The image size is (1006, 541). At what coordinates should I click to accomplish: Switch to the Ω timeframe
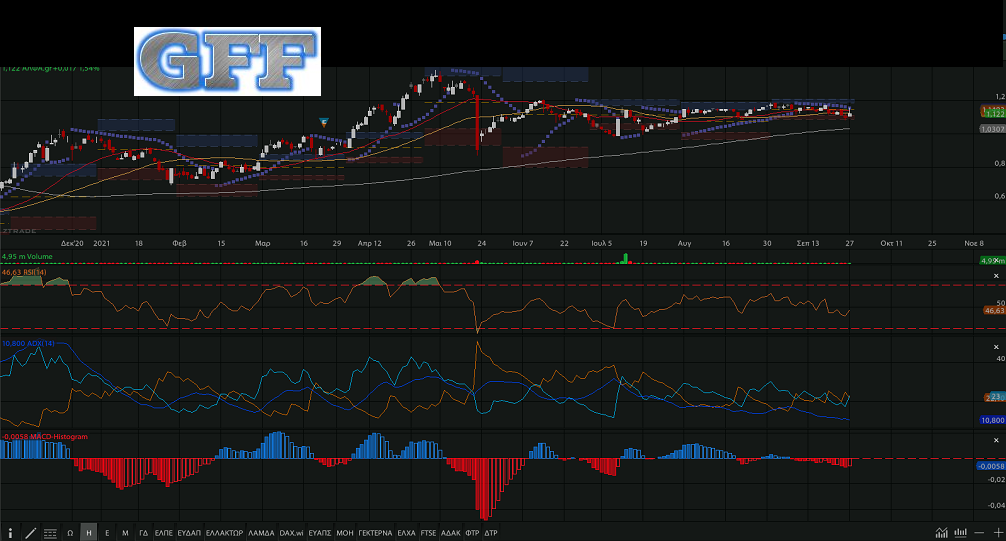(70, 533)
